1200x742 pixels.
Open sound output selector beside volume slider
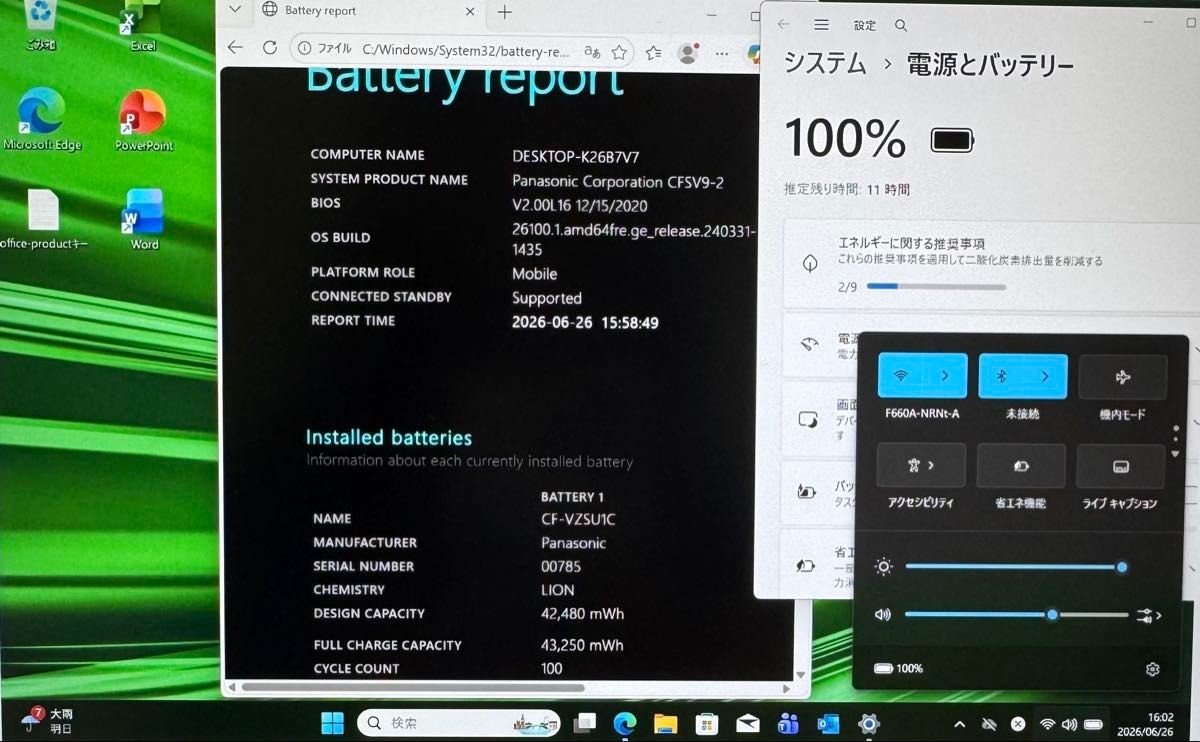point(1149,616)
